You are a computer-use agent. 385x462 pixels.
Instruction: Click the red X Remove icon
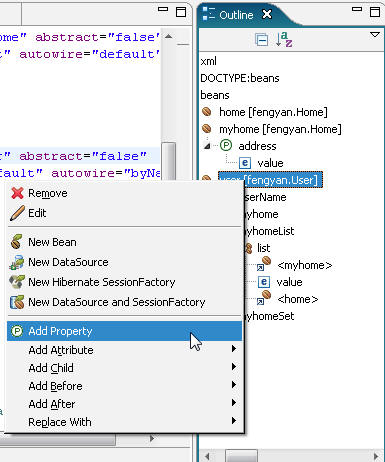[x=17, y=193]
